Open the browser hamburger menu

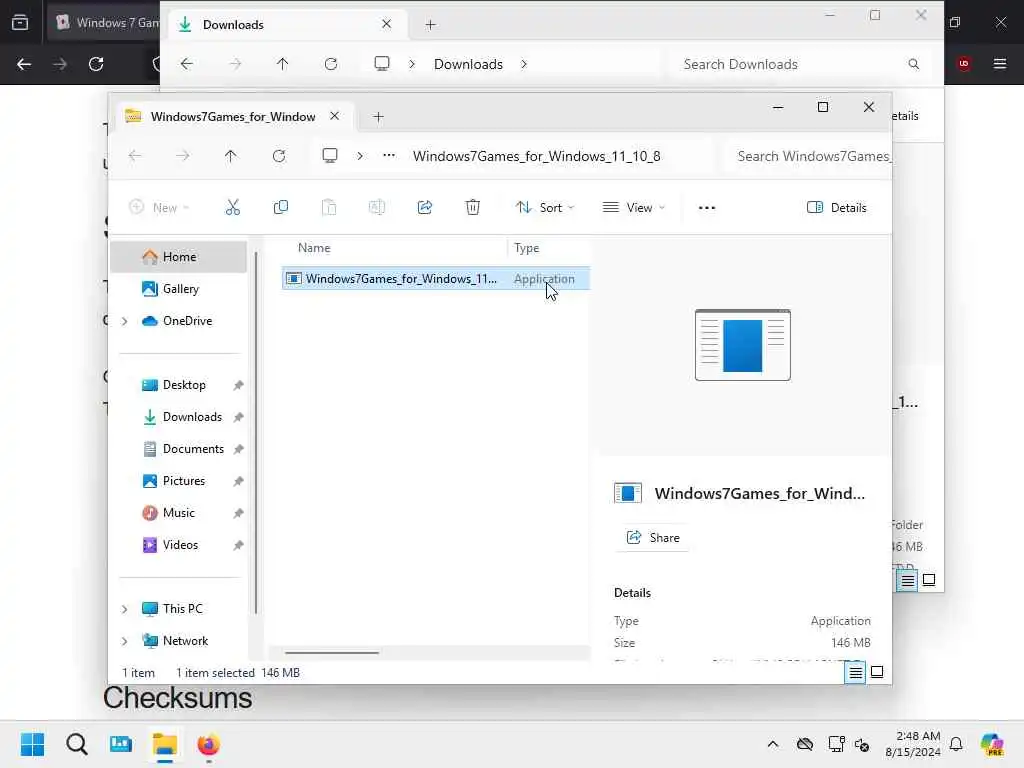(x=1000, y=63)
